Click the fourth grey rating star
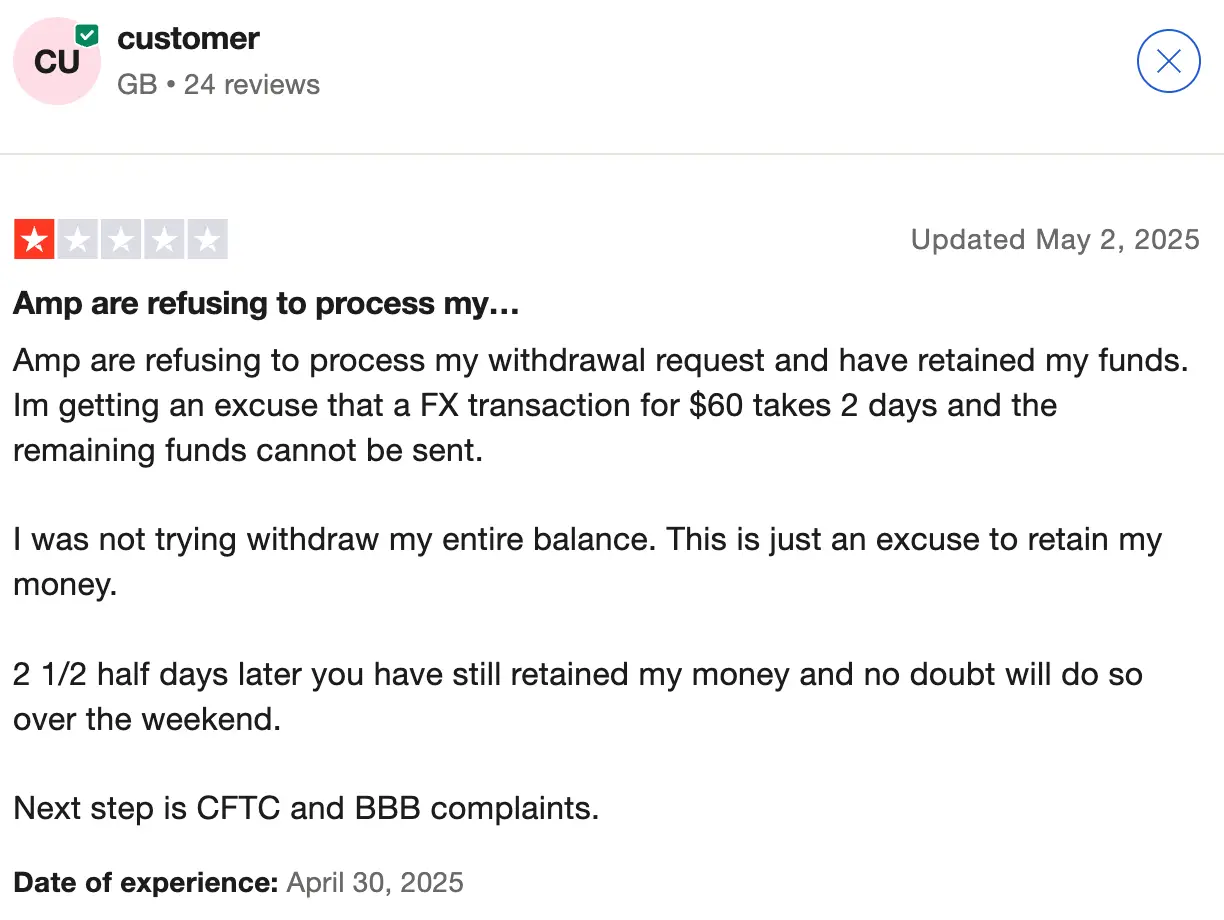This screenshot has height=920, width=1224. tap(163, 240)
